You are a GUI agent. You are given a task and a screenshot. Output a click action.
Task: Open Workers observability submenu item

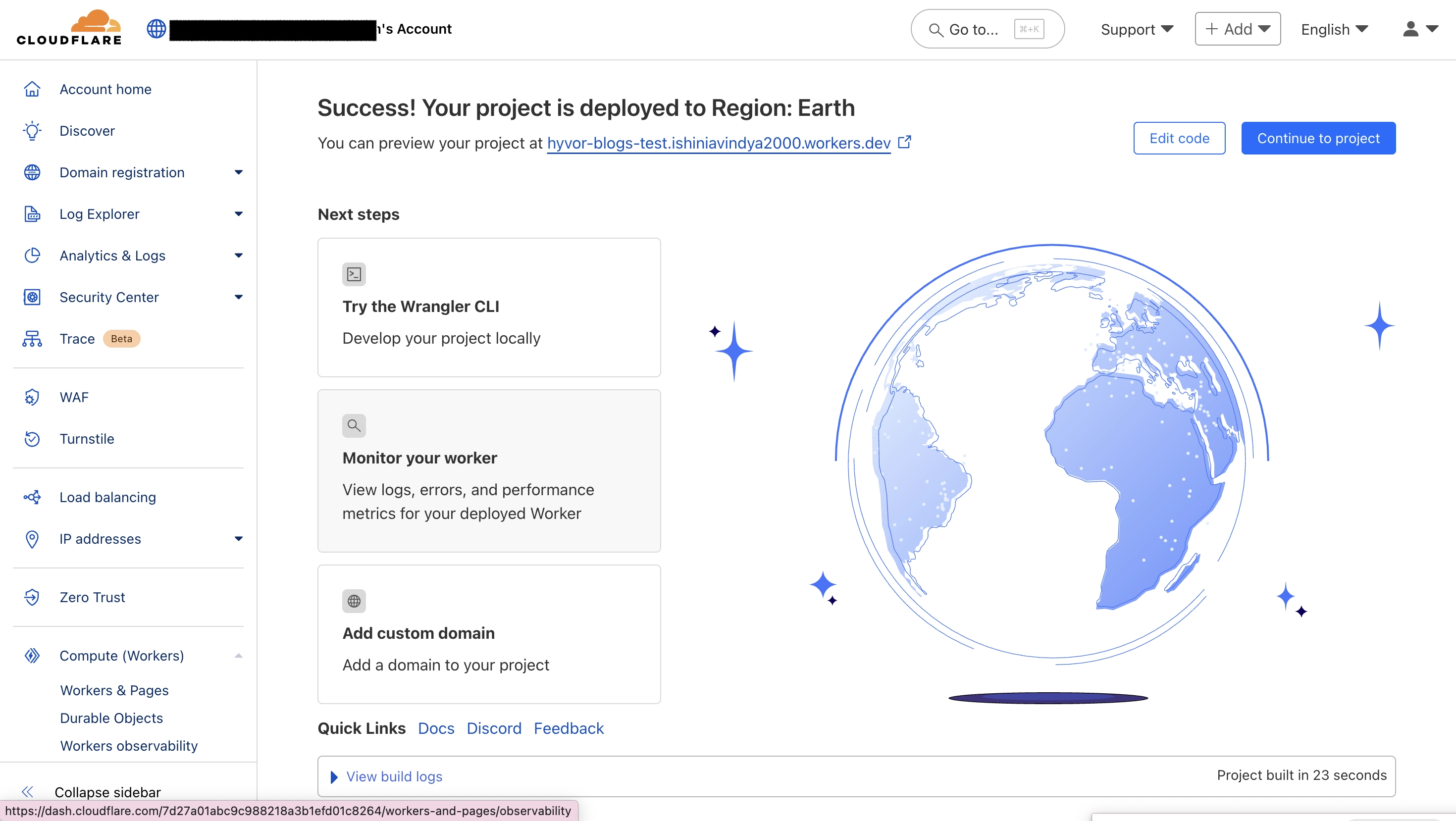point(129,746)
